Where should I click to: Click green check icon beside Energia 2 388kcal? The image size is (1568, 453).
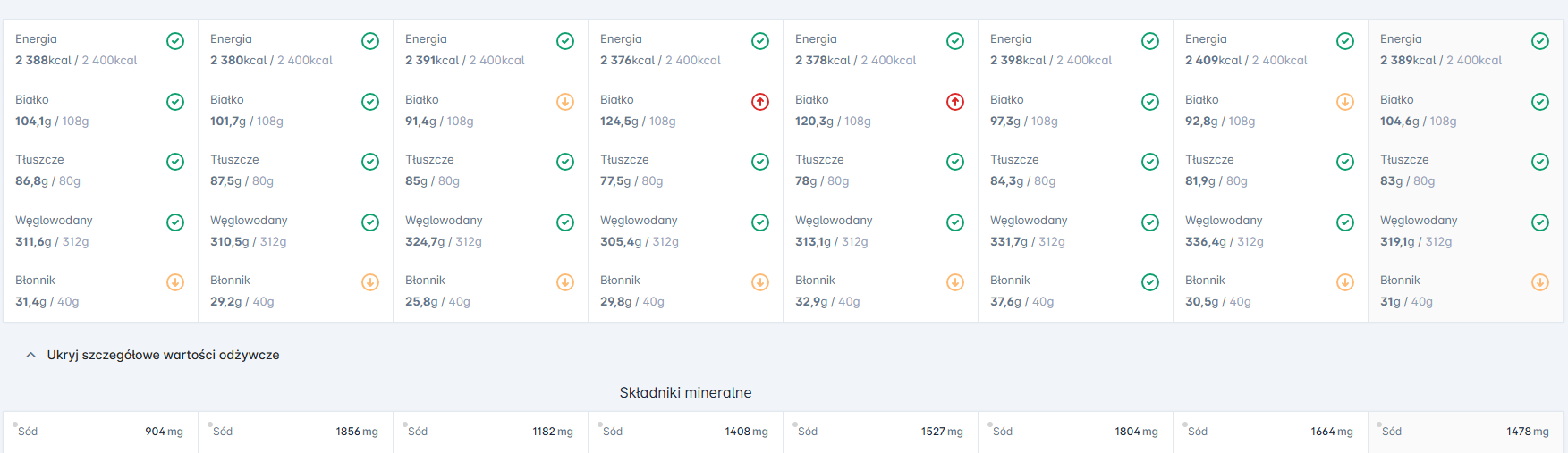click(x=175, y=41)
